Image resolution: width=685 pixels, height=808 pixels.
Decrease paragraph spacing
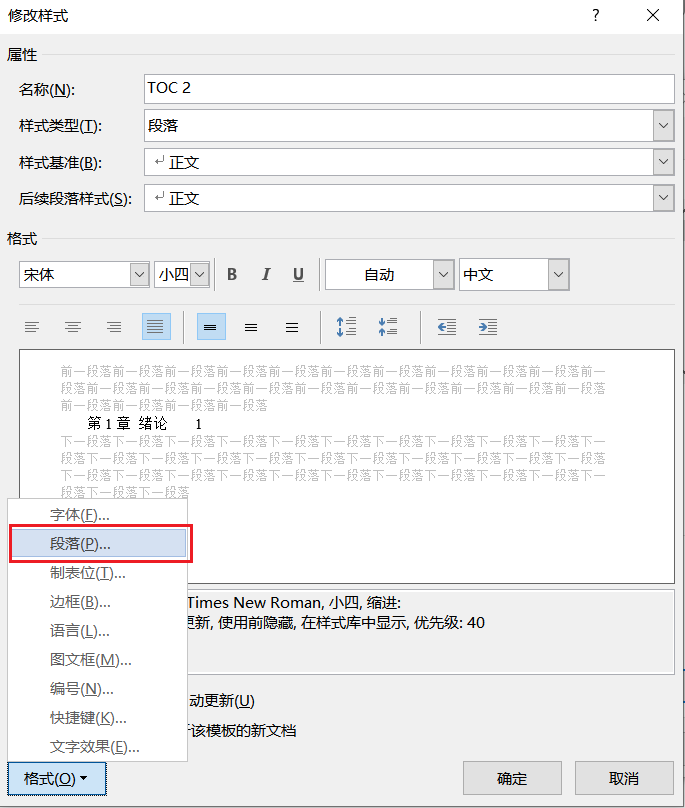388,327
